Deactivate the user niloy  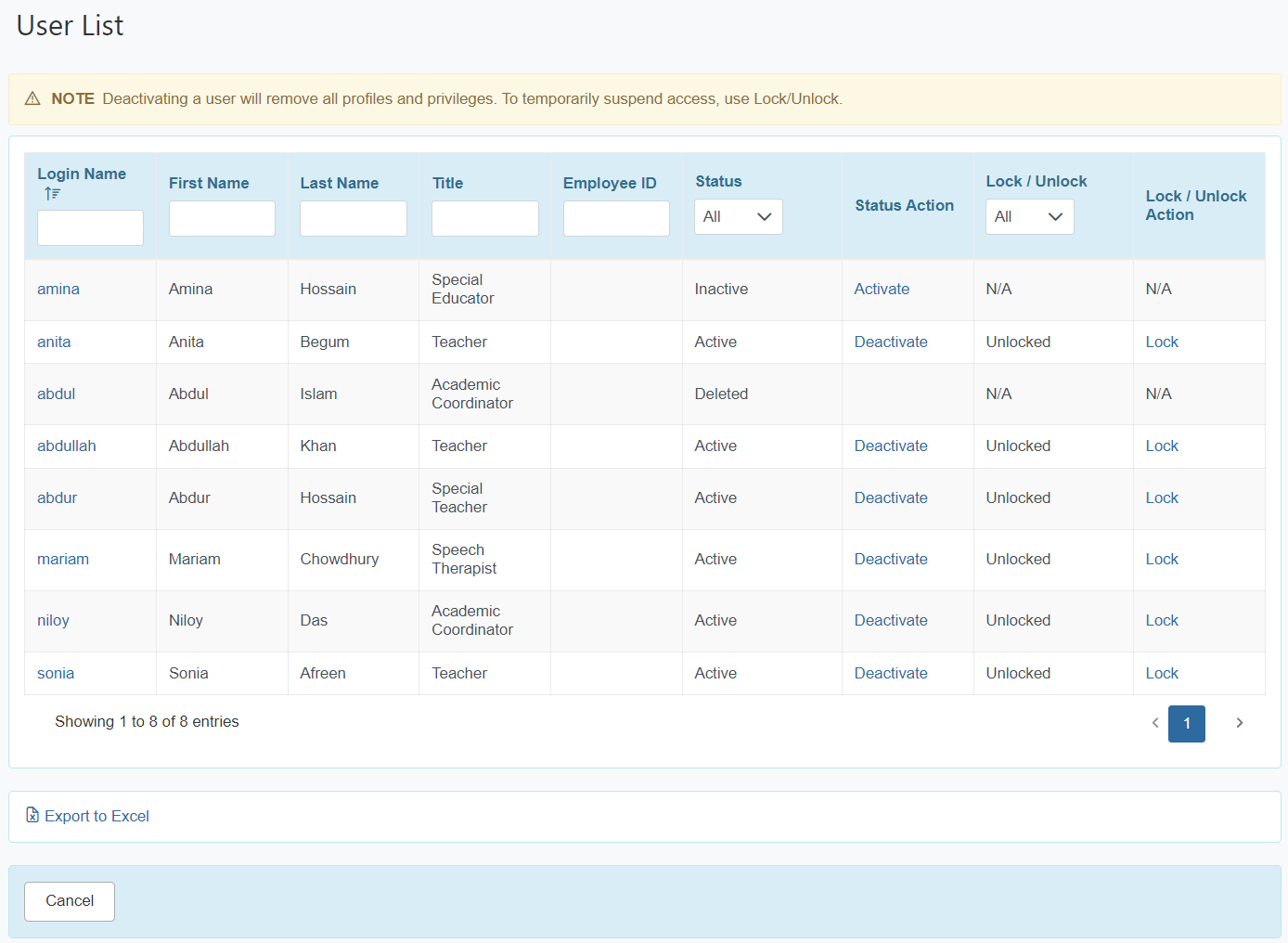coord(891,620)
